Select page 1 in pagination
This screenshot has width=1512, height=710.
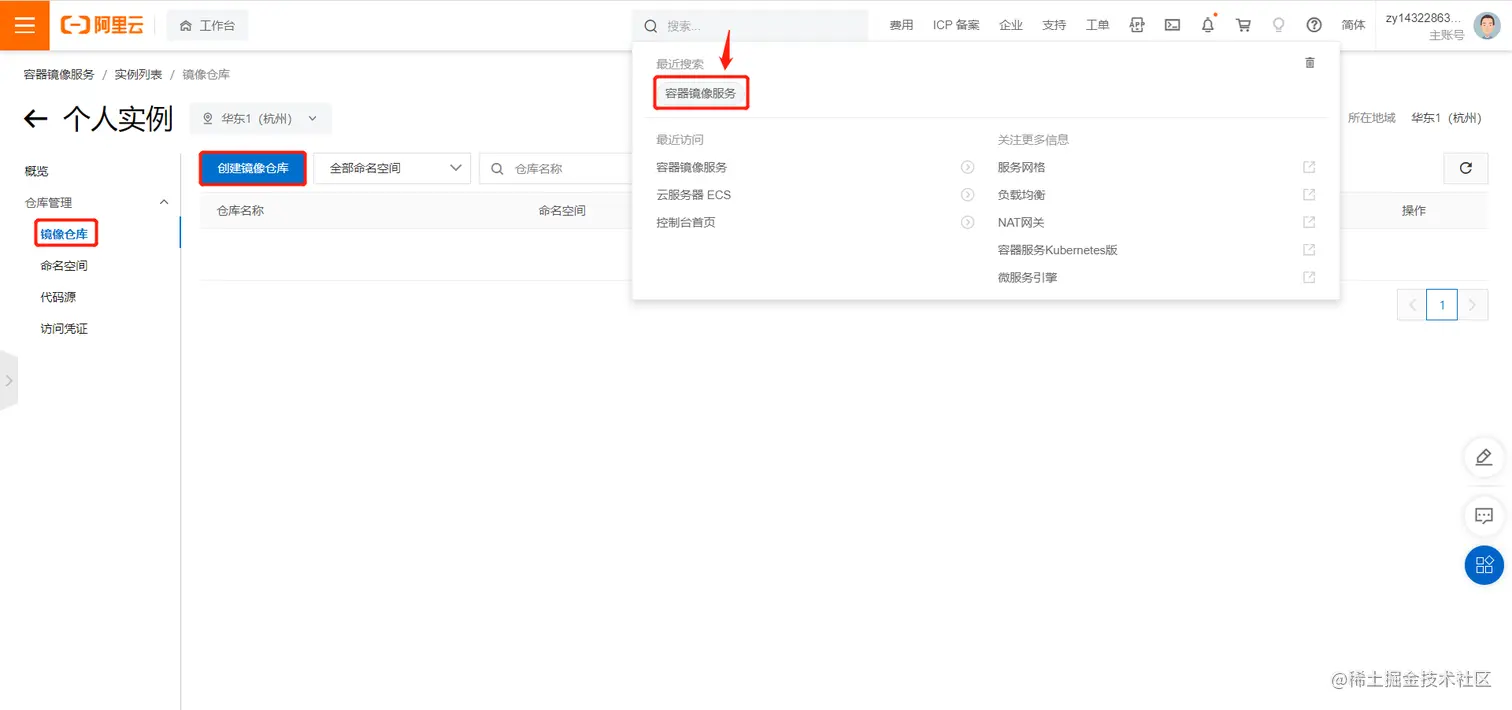[1442, 305]
